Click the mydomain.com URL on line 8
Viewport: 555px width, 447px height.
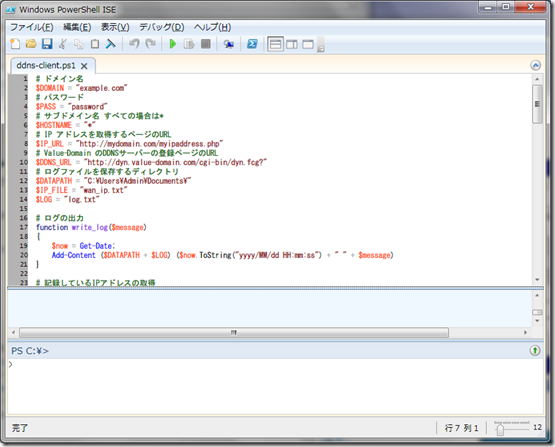click(149, 144)
